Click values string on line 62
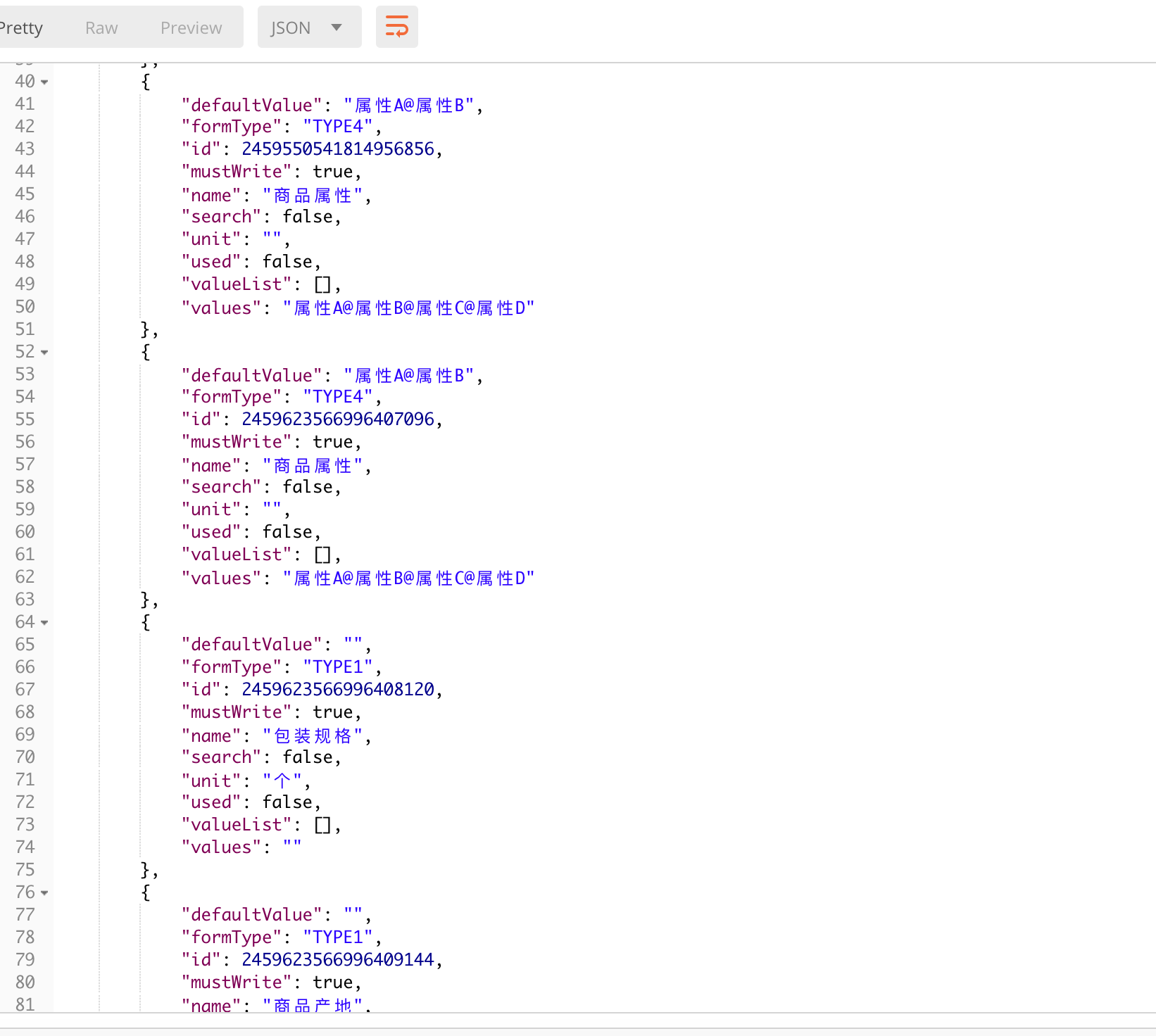This screenshot has height=1036, width=1156. [x=409, y=579]
